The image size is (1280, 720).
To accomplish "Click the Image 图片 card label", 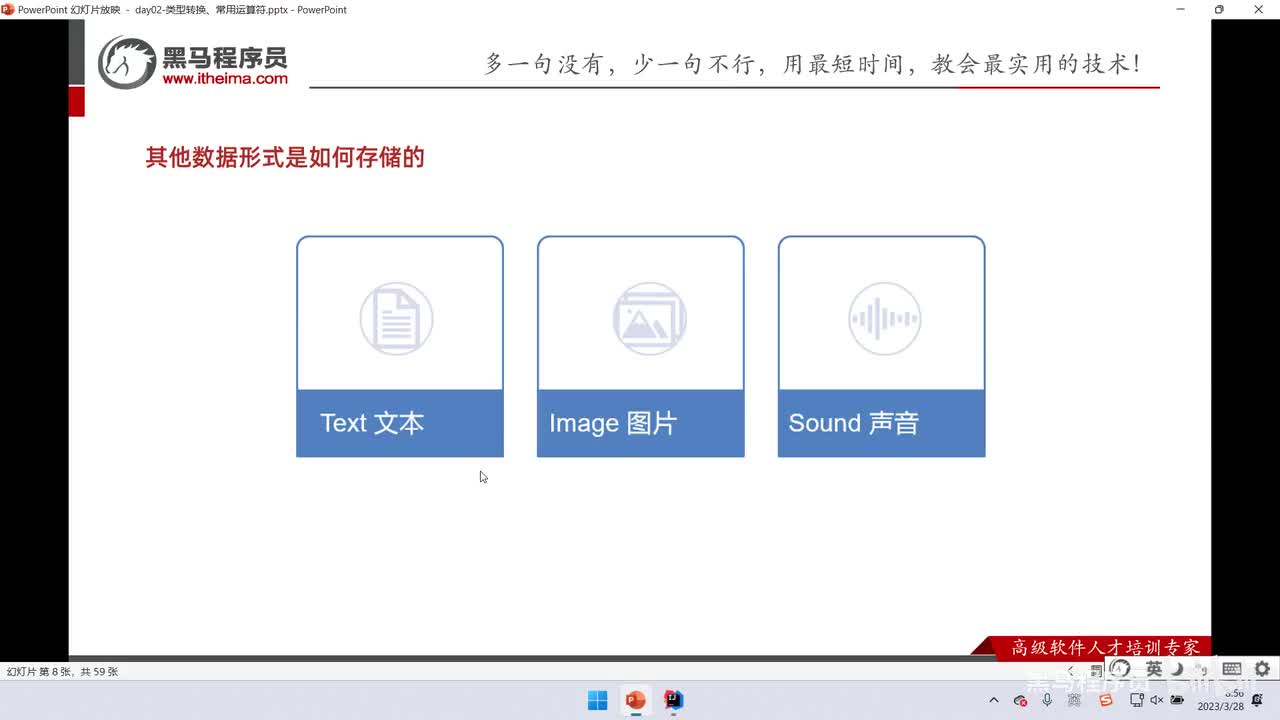I will [x=613, y=423].
